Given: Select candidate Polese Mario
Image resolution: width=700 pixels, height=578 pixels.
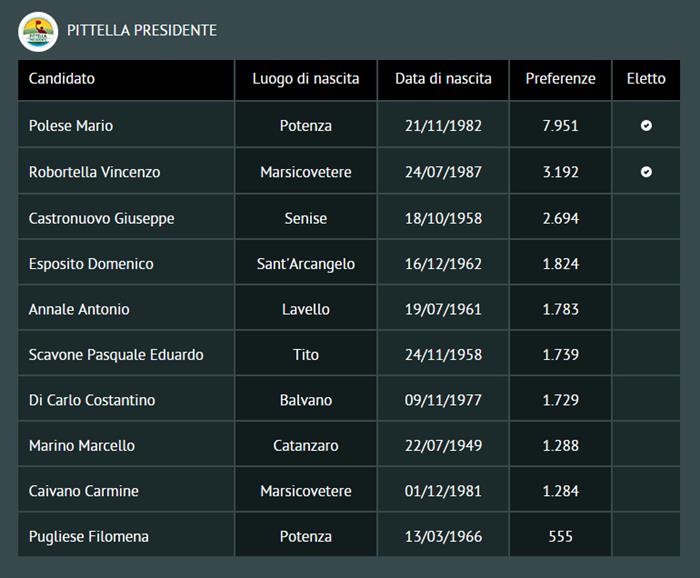Looking at the screenshot, I should [71, 126].
